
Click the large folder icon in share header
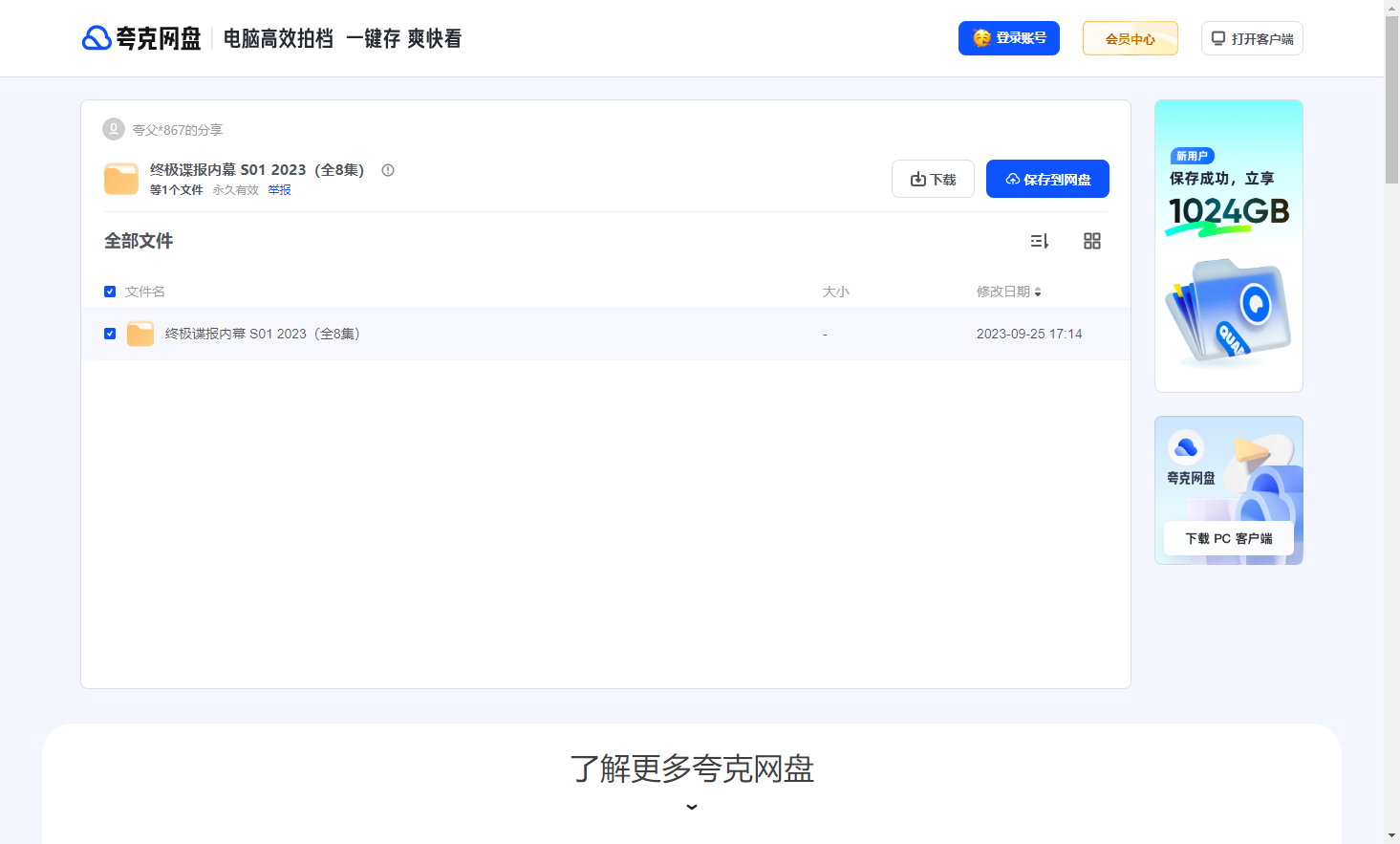pyautogui.click(x=121, y=179)
